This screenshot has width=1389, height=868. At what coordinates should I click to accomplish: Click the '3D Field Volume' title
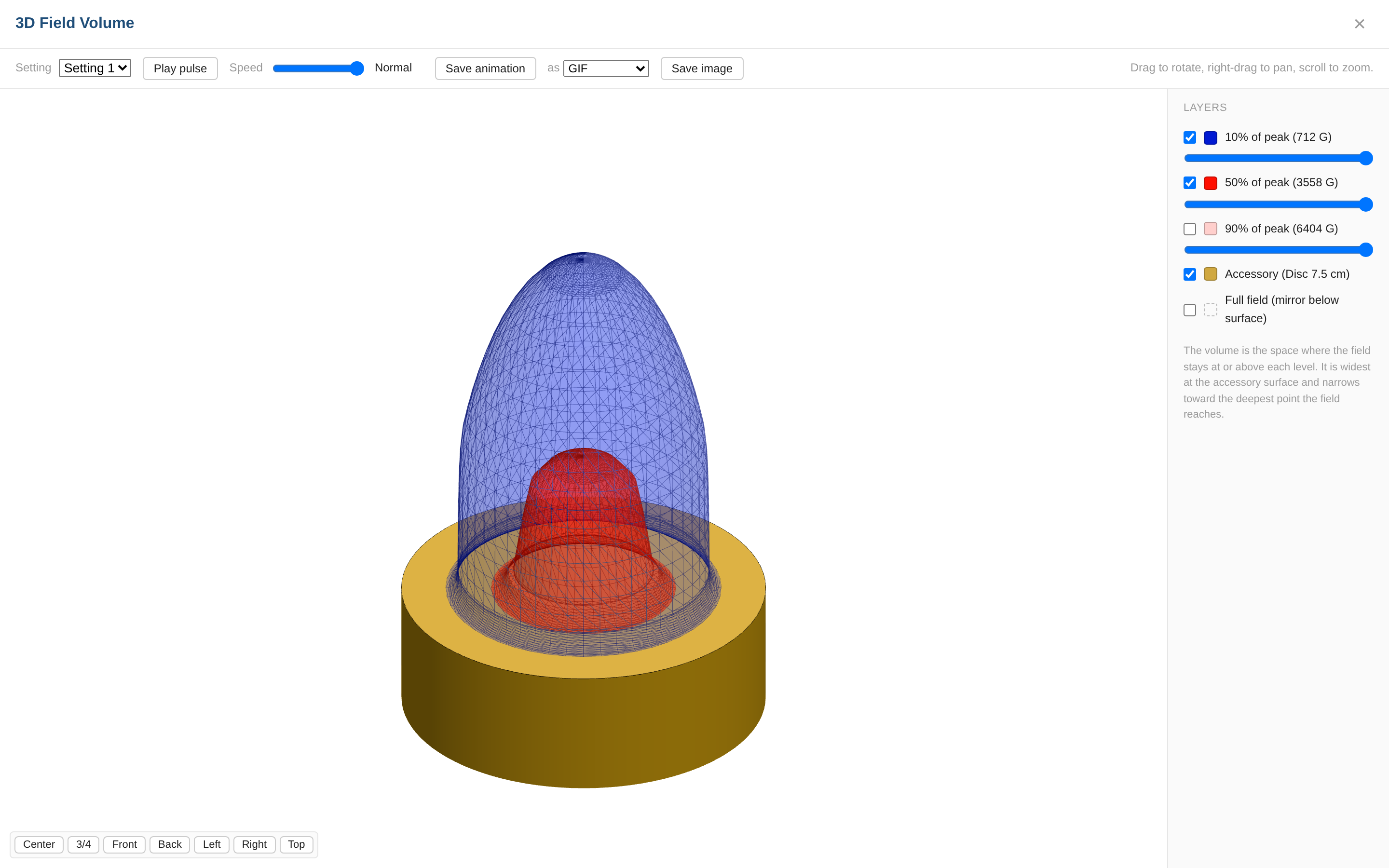(75, 23)
